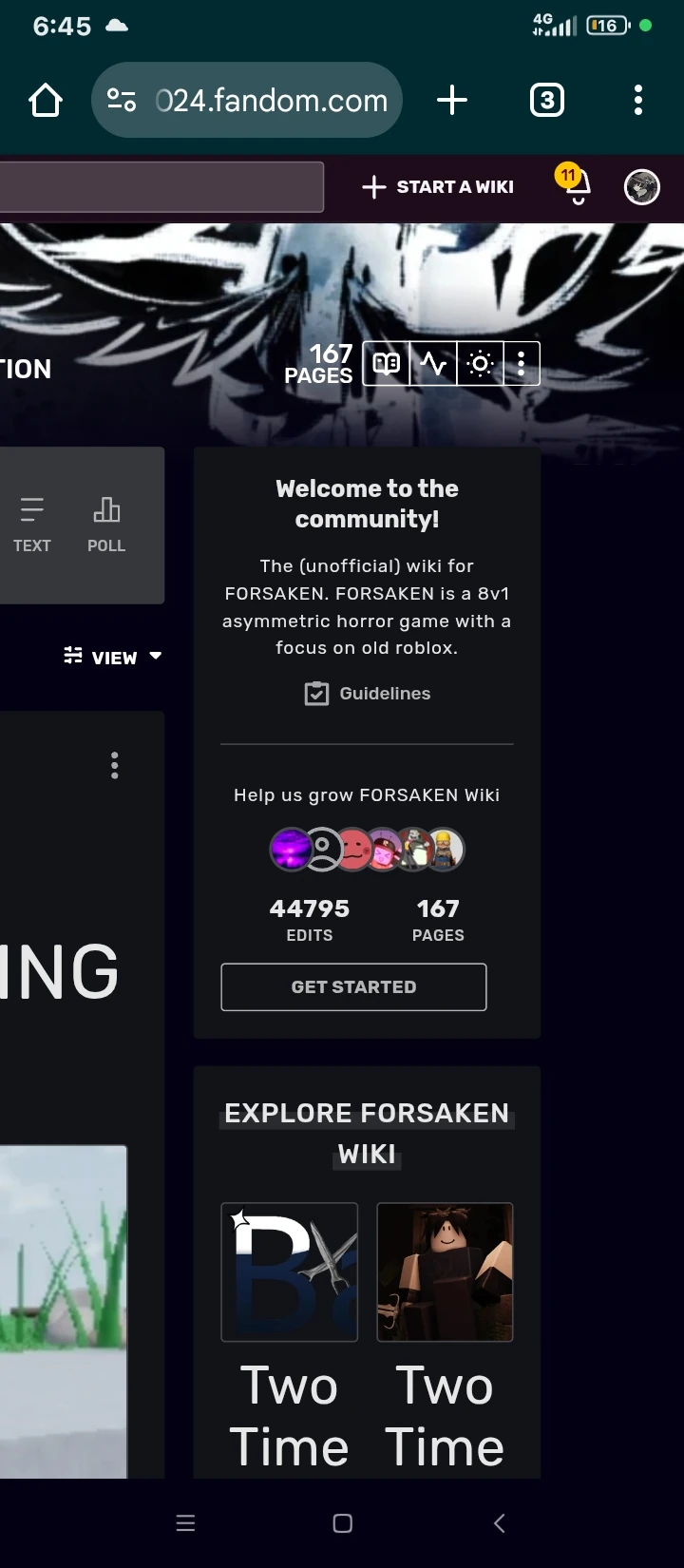The height and width of the screenshot is (1568, 684).
Task: Open the wiki recent activity icon
Action: [433, 364]
